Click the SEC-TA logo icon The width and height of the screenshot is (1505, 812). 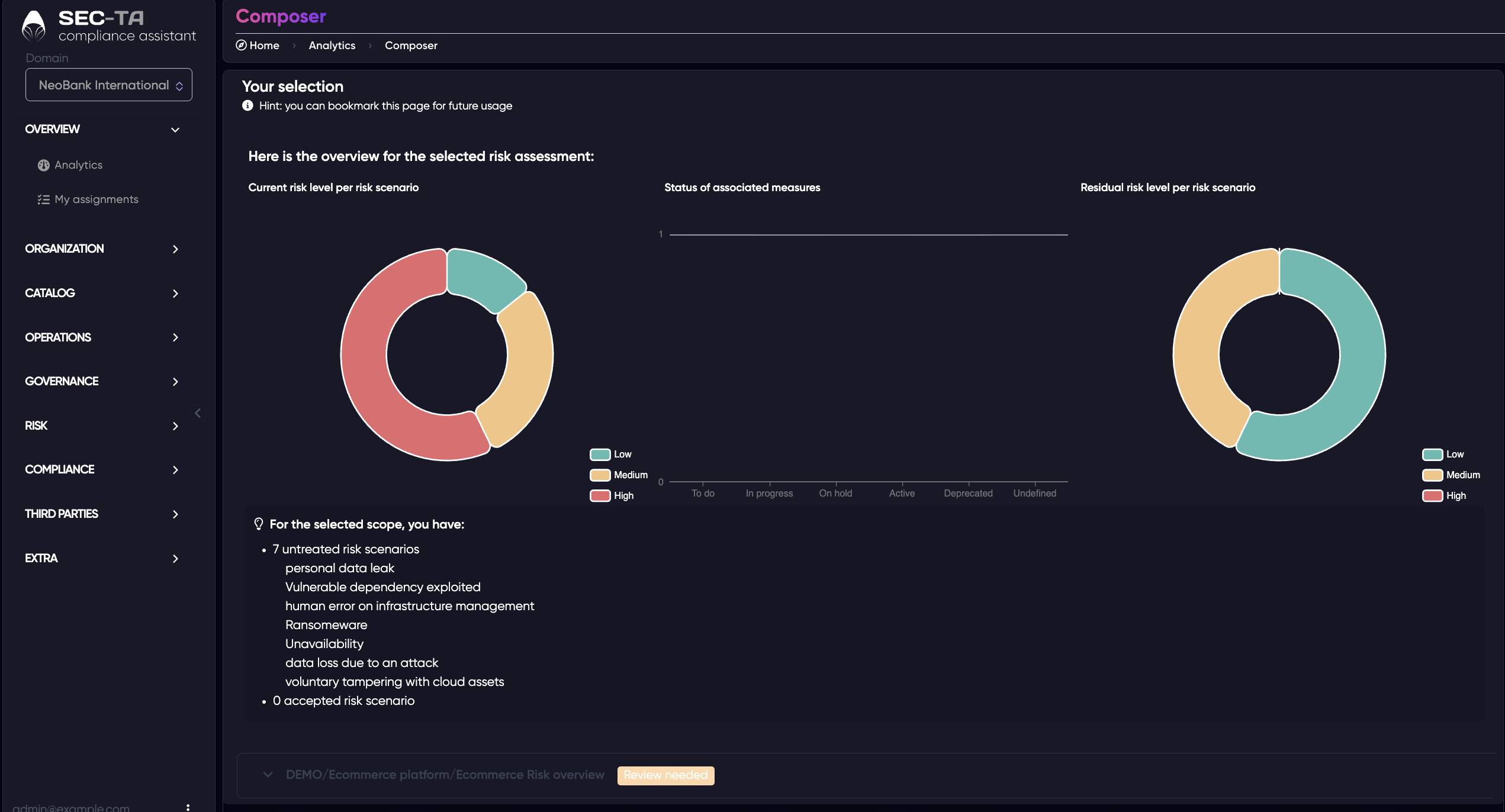pos(33,26)
